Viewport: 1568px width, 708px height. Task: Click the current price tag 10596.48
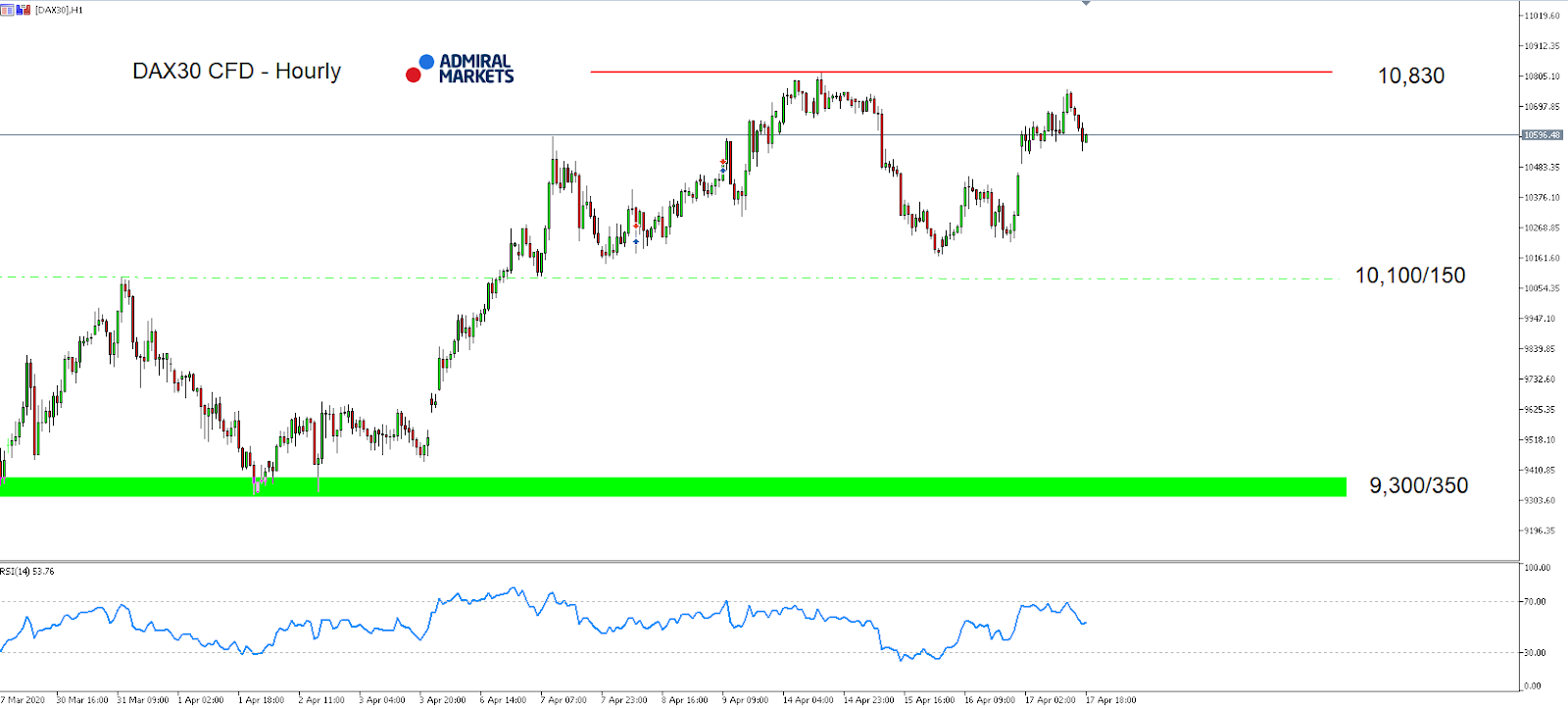tap(1543, 135)
